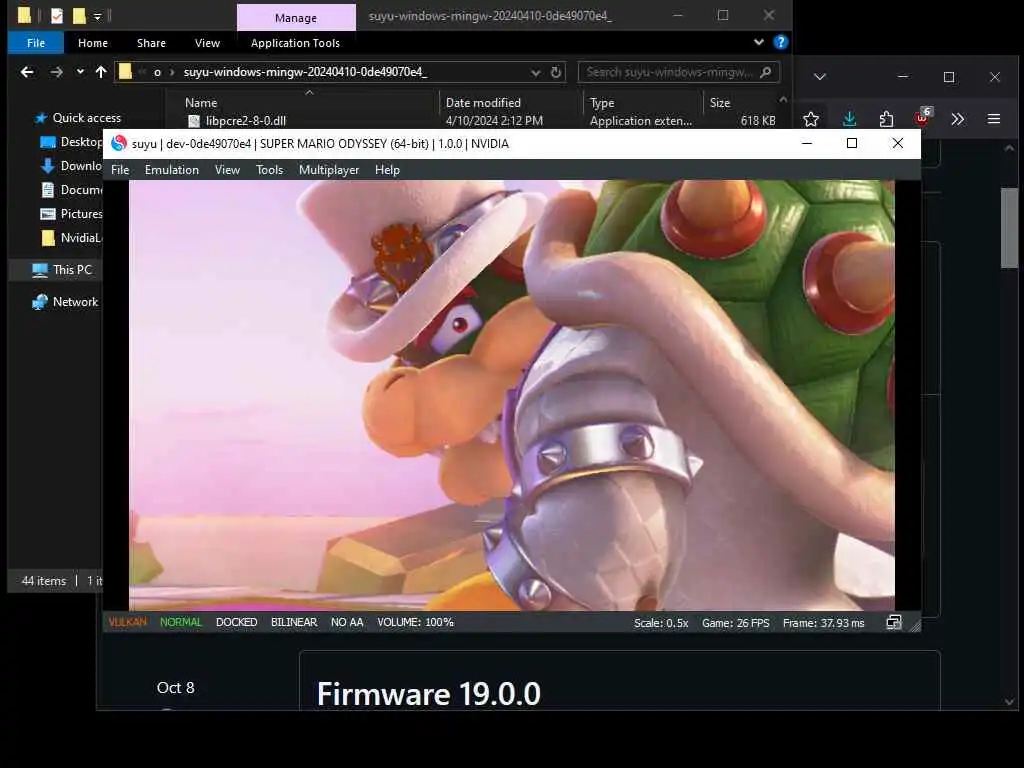Open the Application Tools ribbon tab
The width and height of the screenshot is (1024, 768).
[295, 43]
